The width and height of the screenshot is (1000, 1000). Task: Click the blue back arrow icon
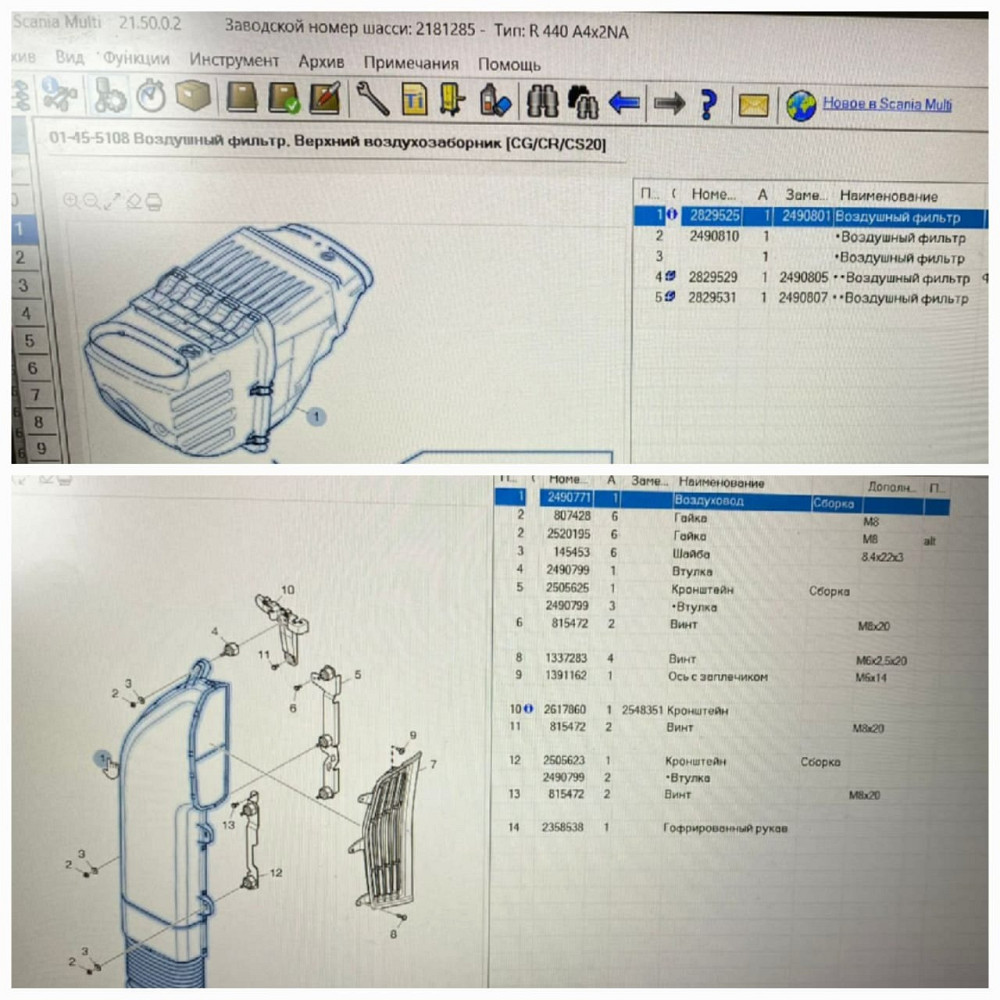point(624,102)
